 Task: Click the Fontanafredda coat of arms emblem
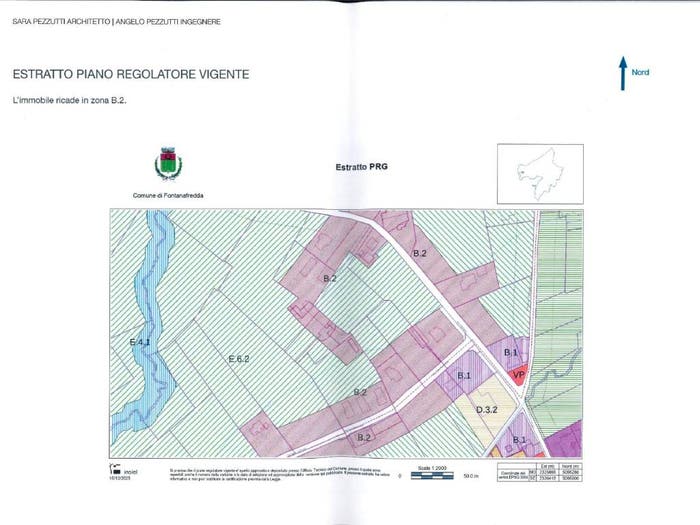(168, 163)
